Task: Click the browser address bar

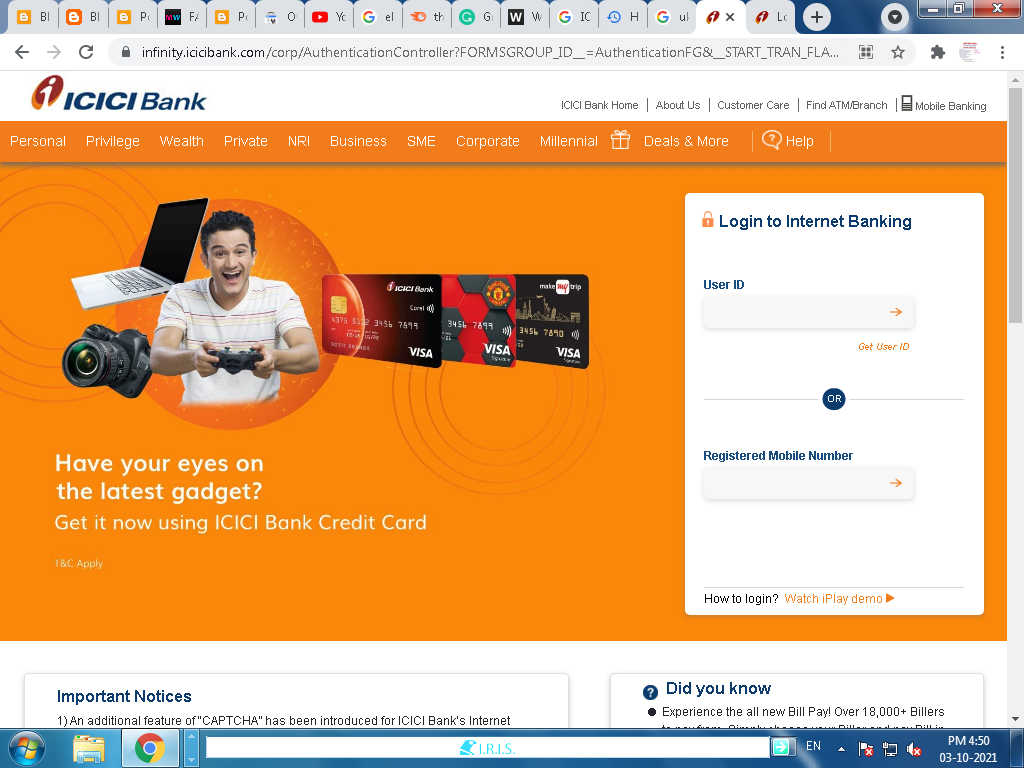Action: tap(490, 52)
